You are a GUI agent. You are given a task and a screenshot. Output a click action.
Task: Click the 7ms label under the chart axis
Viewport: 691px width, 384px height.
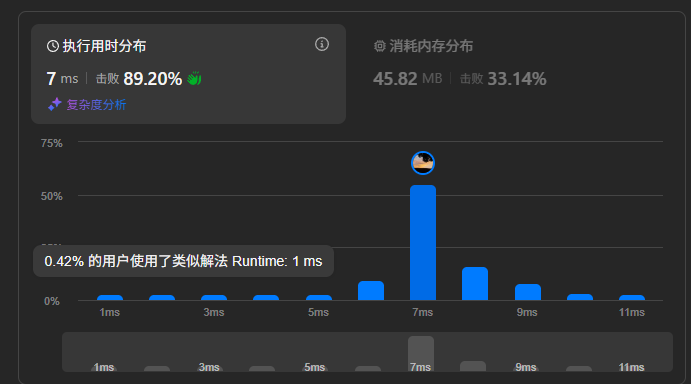pyautogui.click(x=423, y=312)
